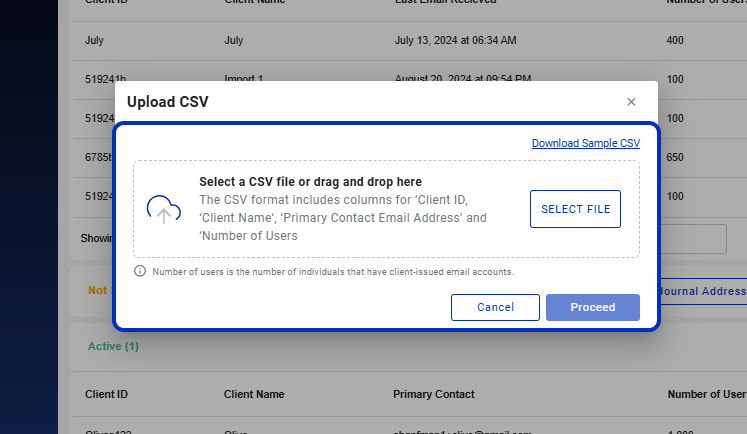Click the SELECT FILE button
The image size is (747, 434).
tap(575, 209)
